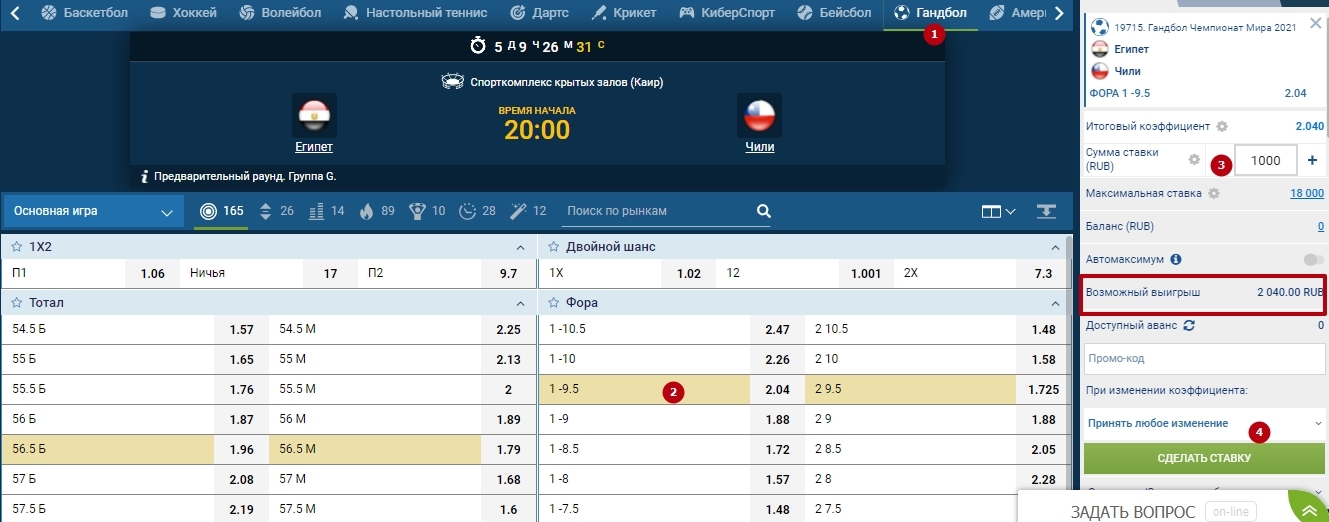Screen dimensions: 1329x522
Task: Open settings gear next to Итоговый коэффициент
Action: pos(1222,127)
